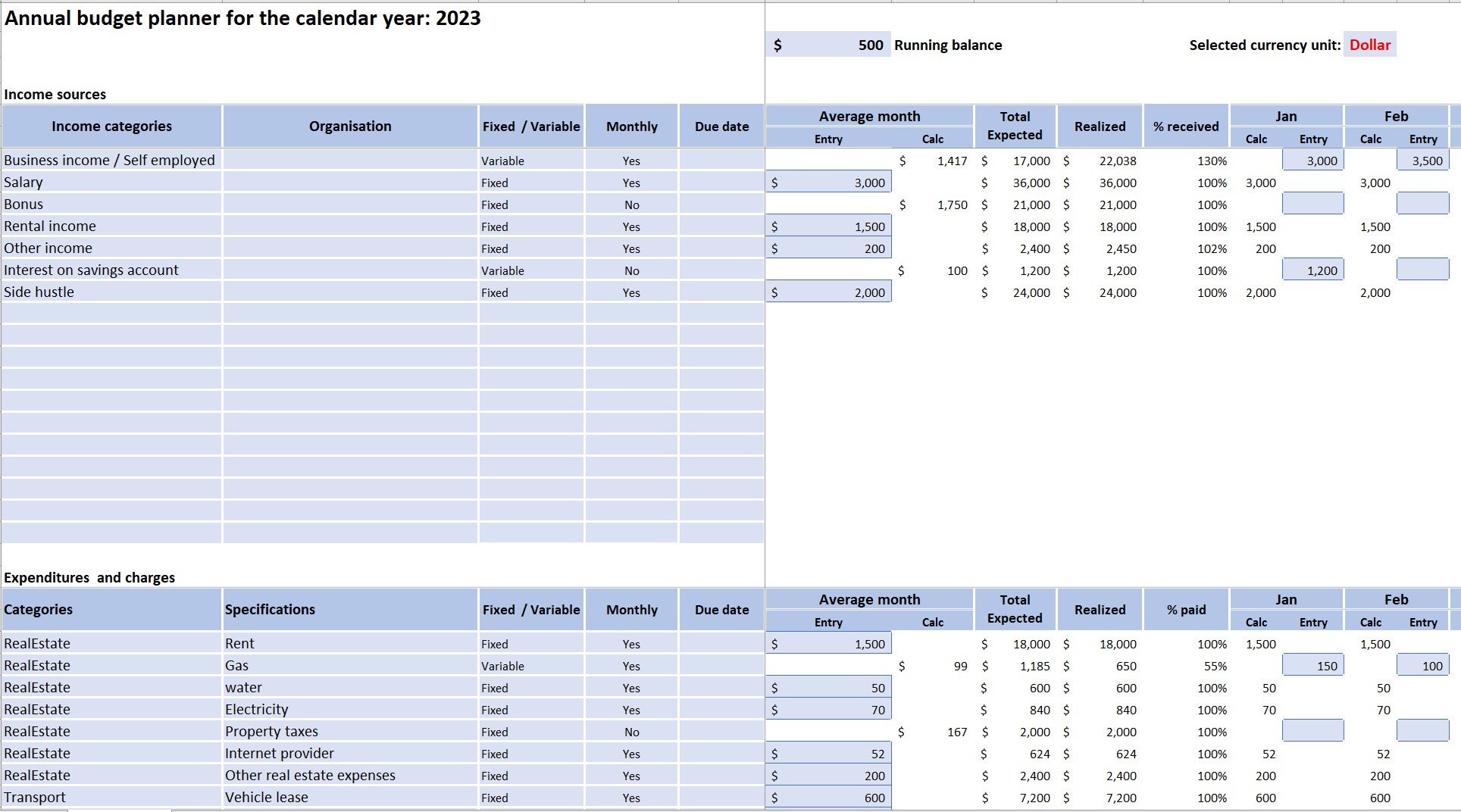1461x812 pixels.
Task: Select Gas 55% paid cell
Action: tap(1186, 666)
